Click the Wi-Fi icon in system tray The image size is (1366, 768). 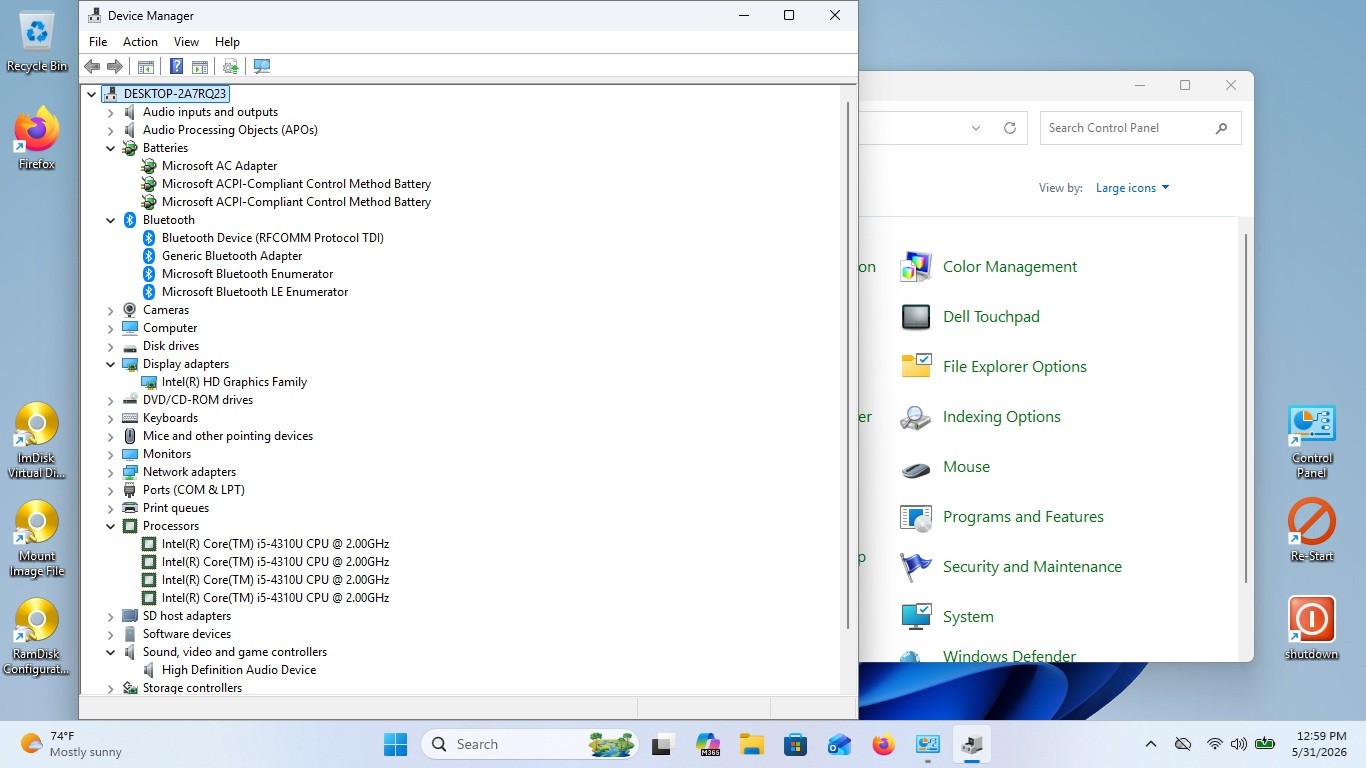click(x=1215, y=744)
